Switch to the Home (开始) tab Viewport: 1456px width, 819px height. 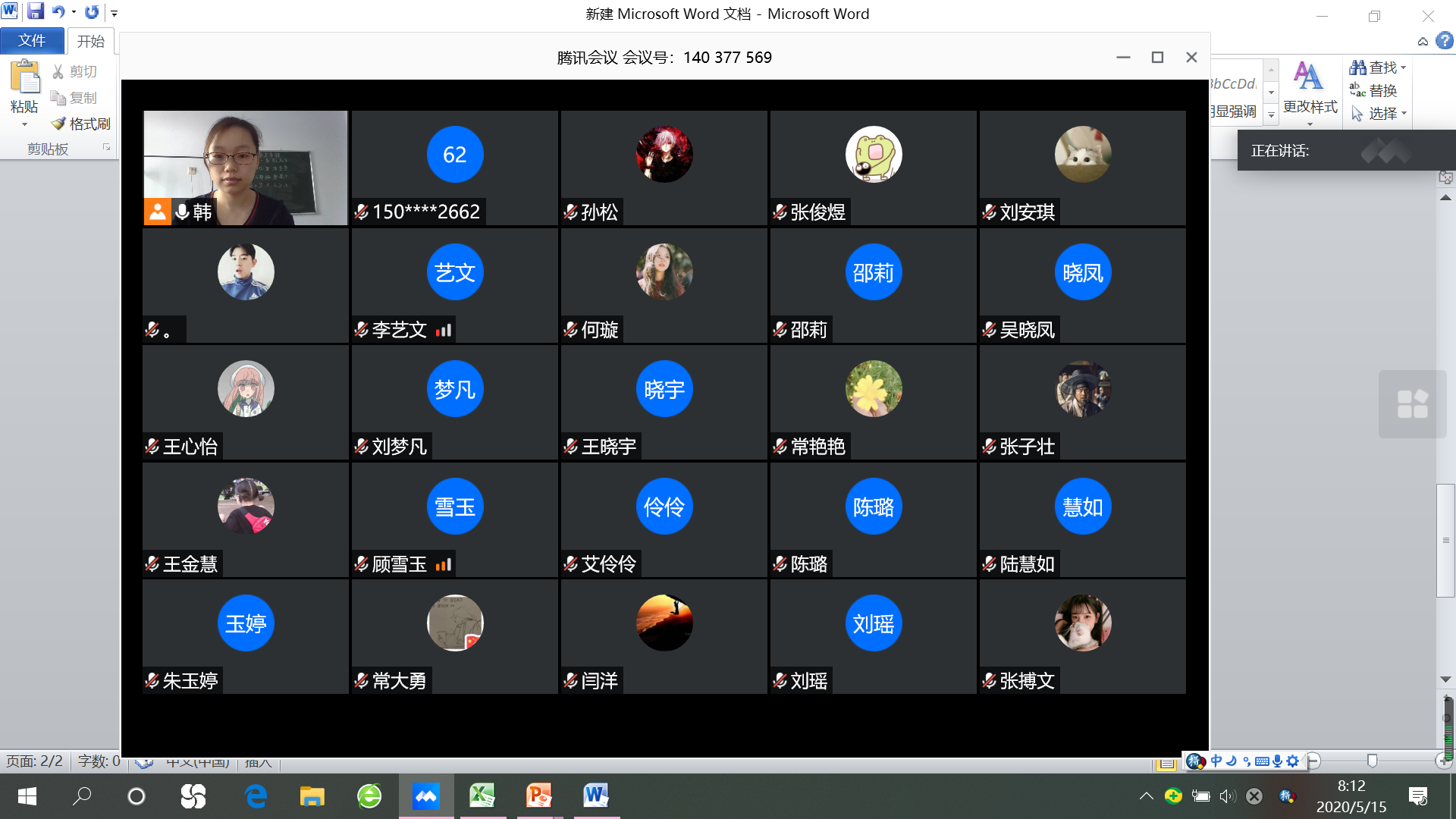tap(90, 41)
